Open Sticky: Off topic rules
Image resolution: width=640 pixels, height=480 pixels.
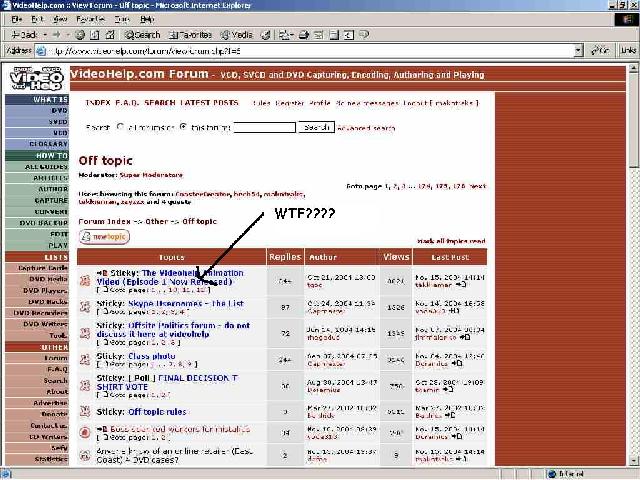(157, 412)
